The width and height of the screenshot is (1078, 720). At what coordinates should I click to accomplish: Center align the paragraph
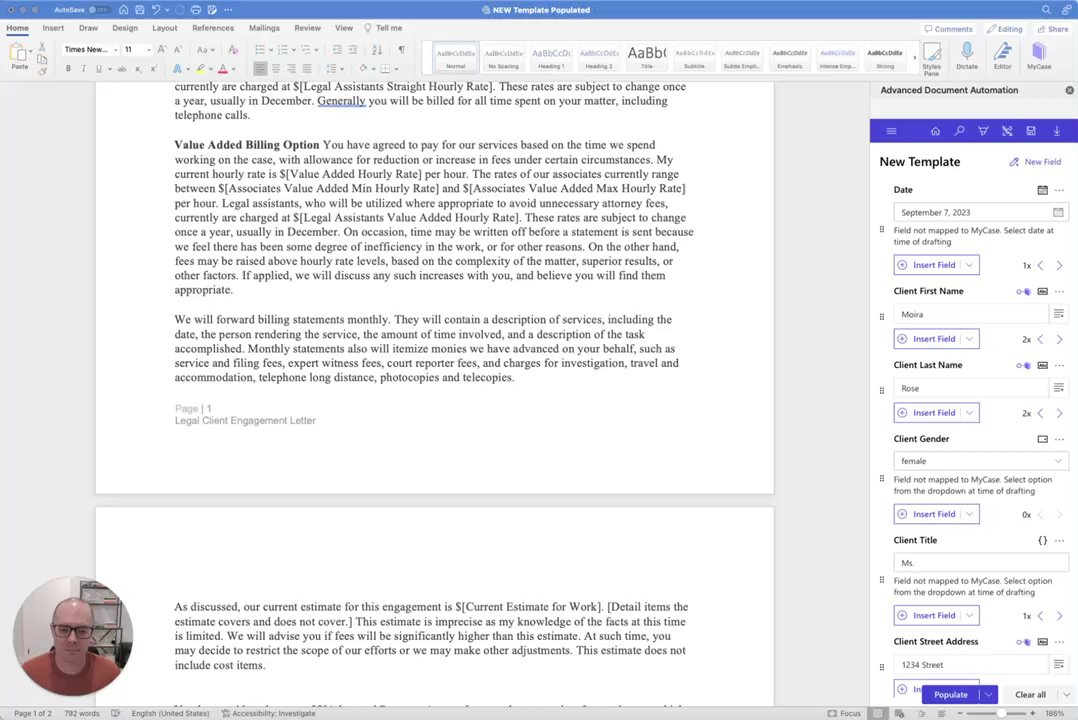[276, 69]
